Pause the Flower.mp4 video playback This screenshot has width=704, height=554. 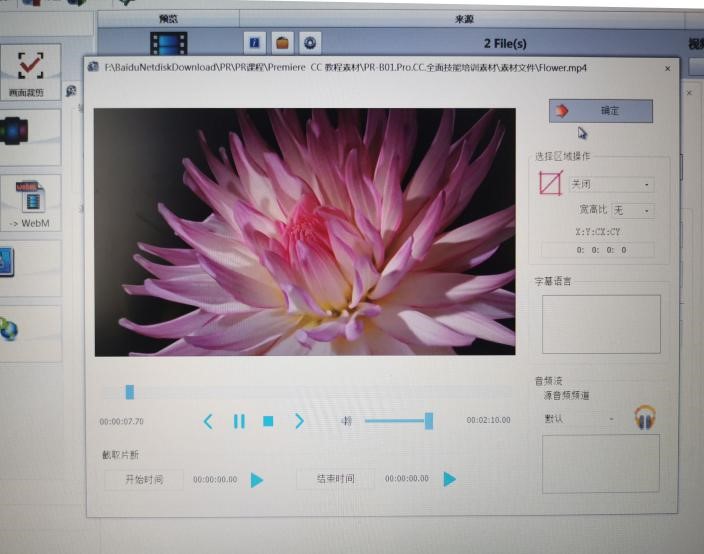coord(239,421)
